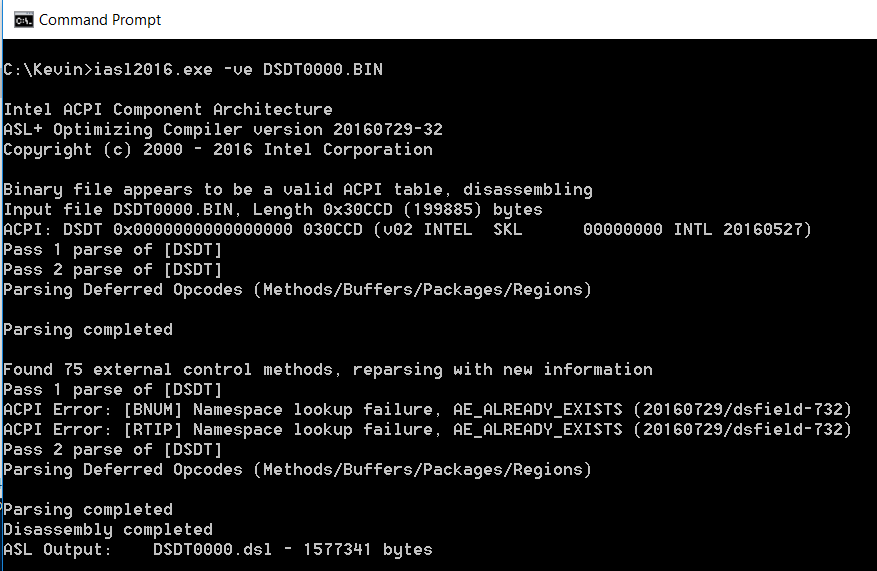
Task: Click the [BNUM] Namespace lookup failure error
Action: (x=427, y=410)
